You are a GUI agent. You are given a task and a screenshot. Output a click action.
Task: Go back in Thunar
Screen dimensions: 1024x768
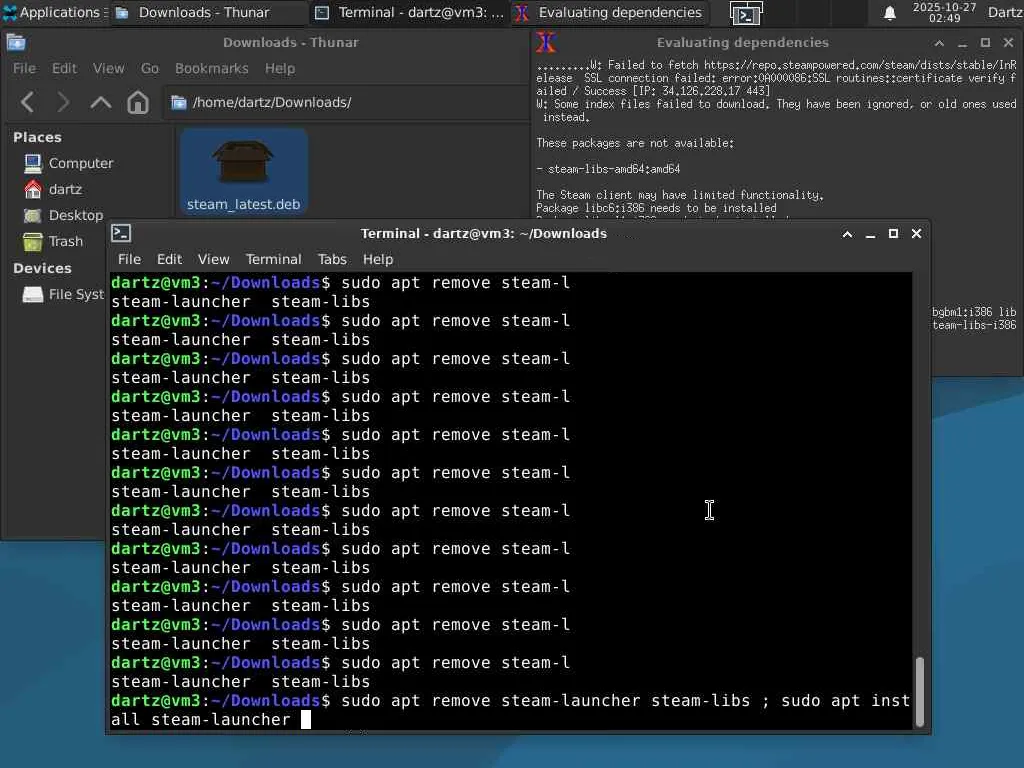click(x=27, y=103)
